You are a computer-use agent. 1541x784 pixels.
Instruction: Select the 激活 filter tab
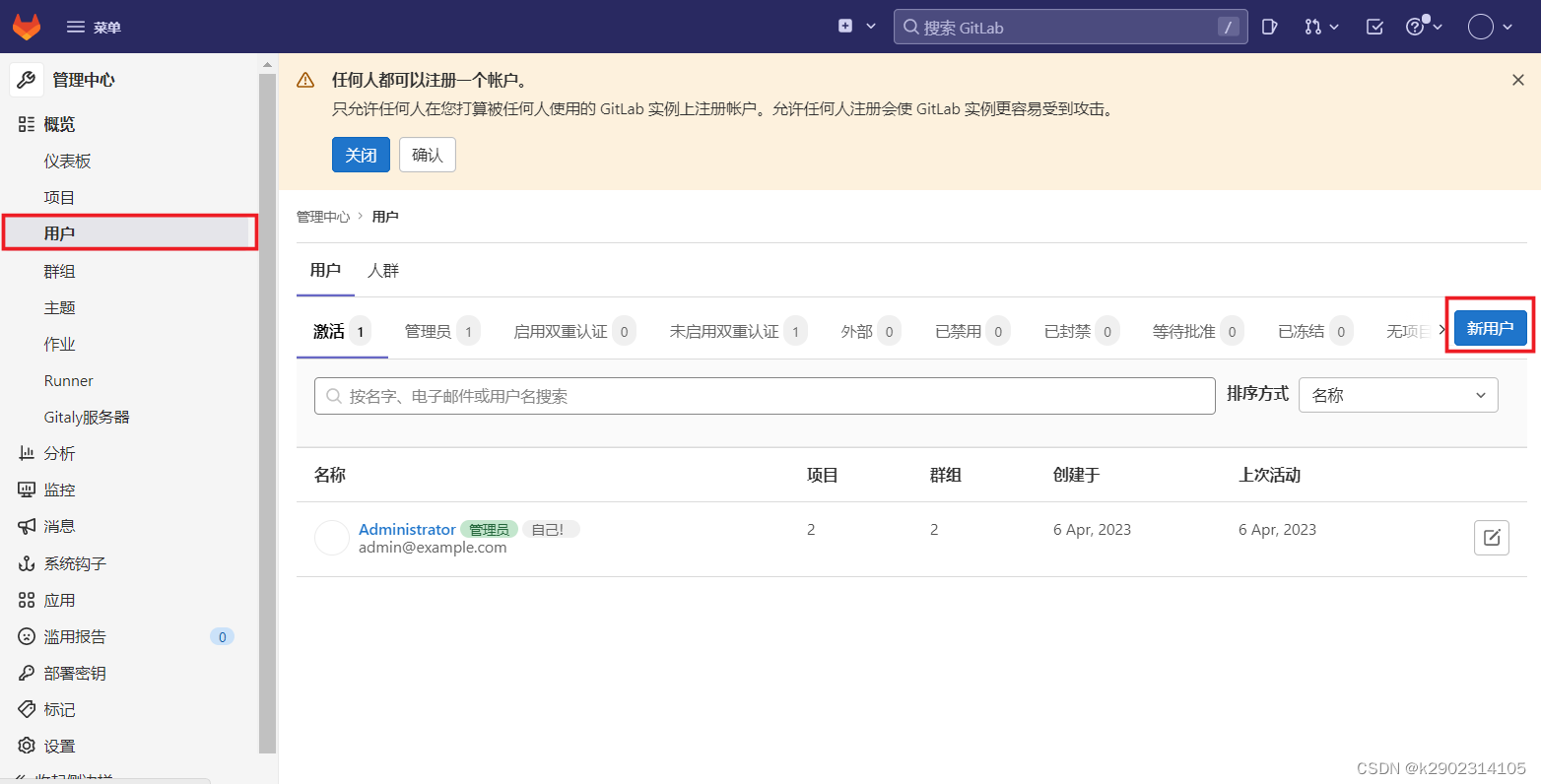point(342,332)
